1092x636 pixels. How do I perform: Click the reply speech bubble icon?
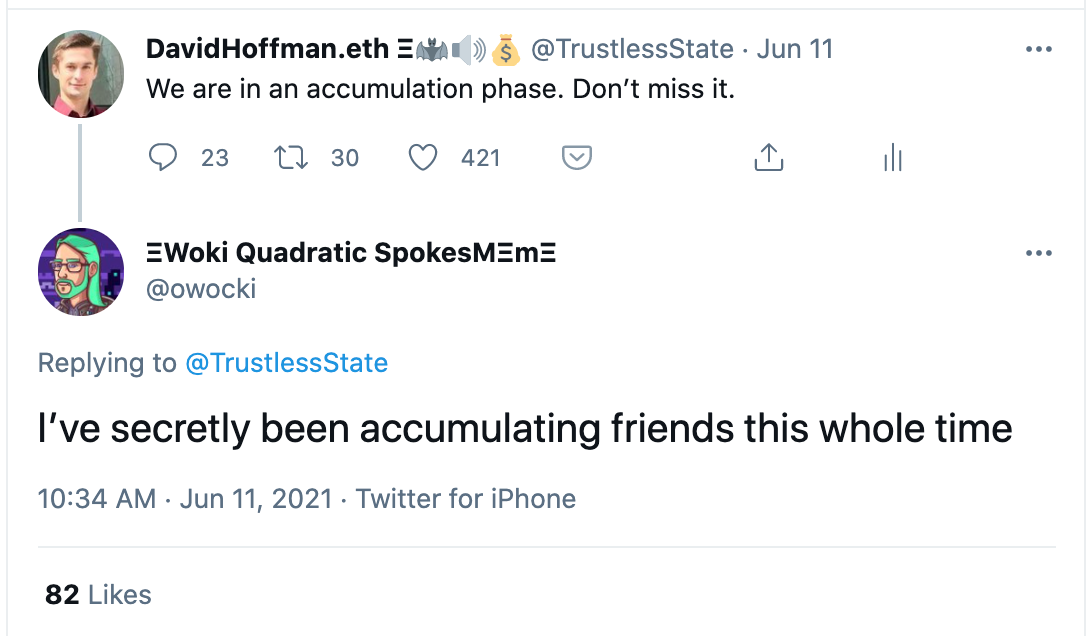(163, 157)
